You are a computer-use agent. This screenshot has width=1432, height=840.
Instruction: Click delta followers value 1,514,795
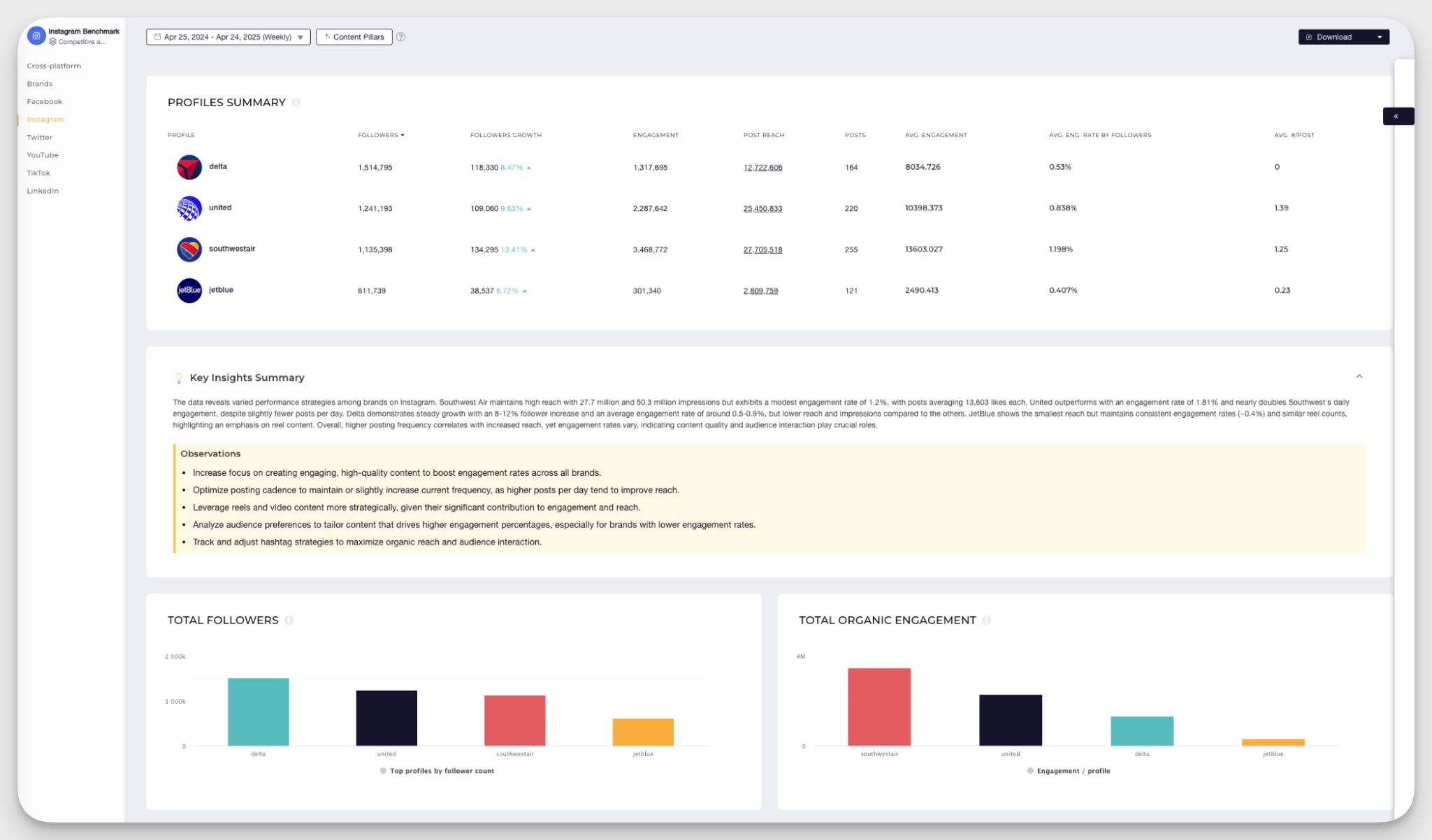[x=375, y=168]
